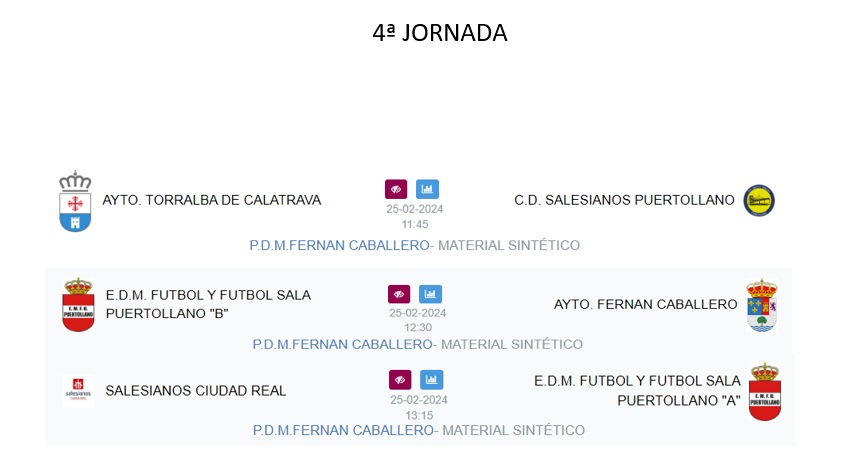The width and height of the screenshot is (860, 460).
Task: Click C.D. Salesianos Puertollano round badge
Action: 760,200
